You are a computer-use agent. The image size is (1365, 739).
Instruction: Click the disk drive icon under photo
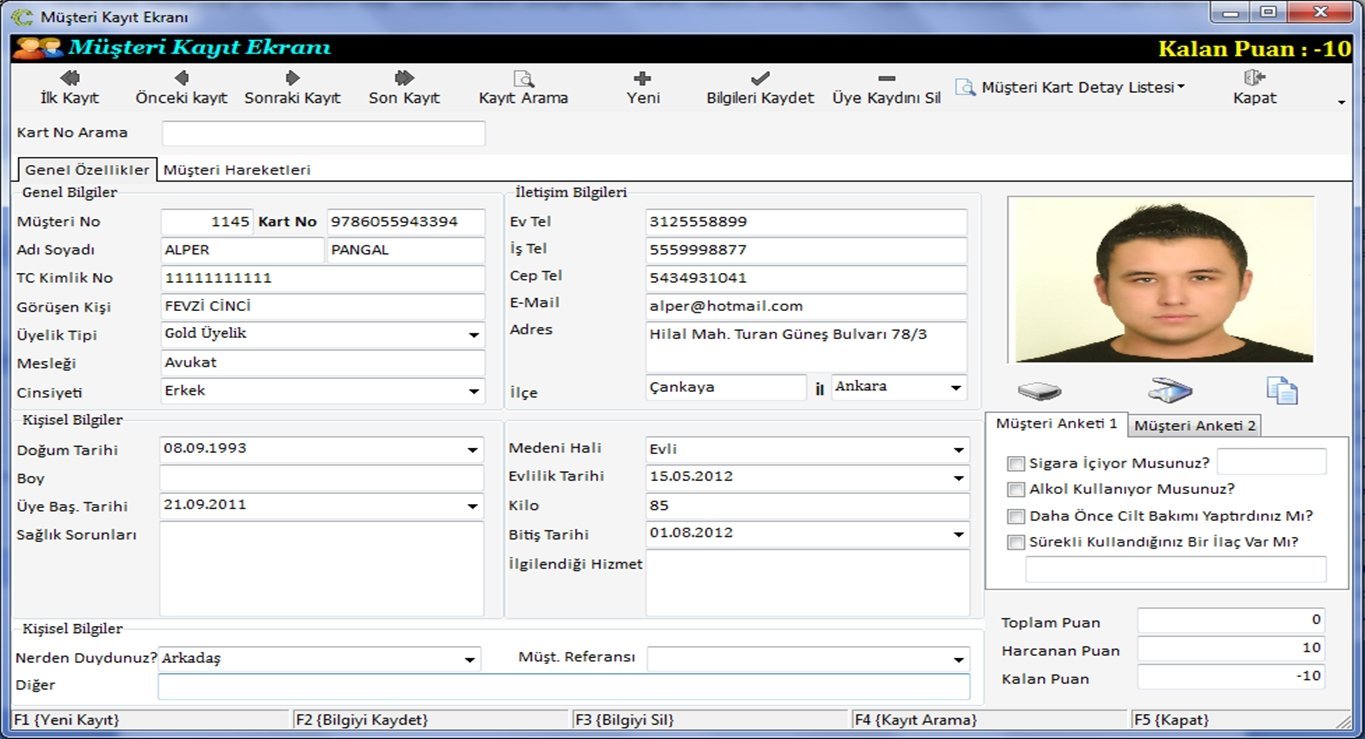pos(1039,391)
